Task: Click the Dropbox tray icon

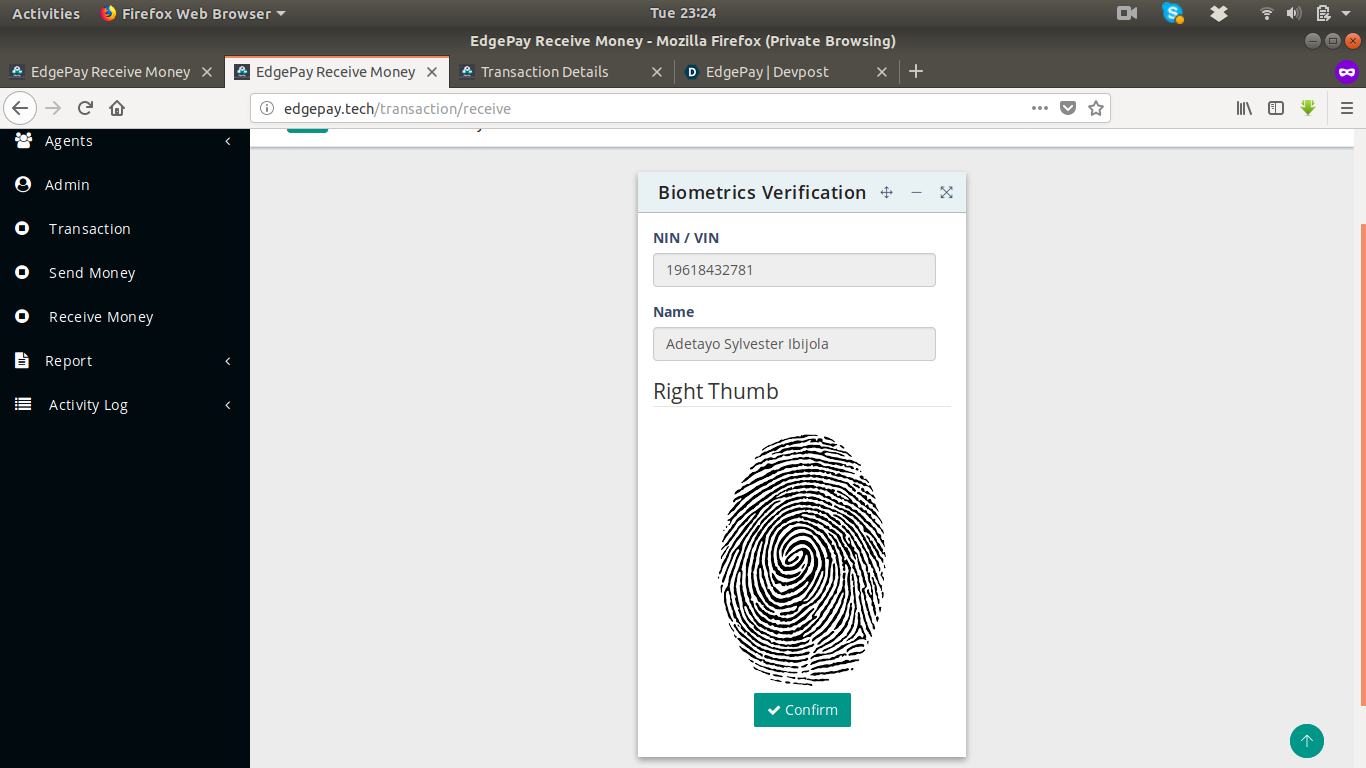Action: pos(1218,13)
